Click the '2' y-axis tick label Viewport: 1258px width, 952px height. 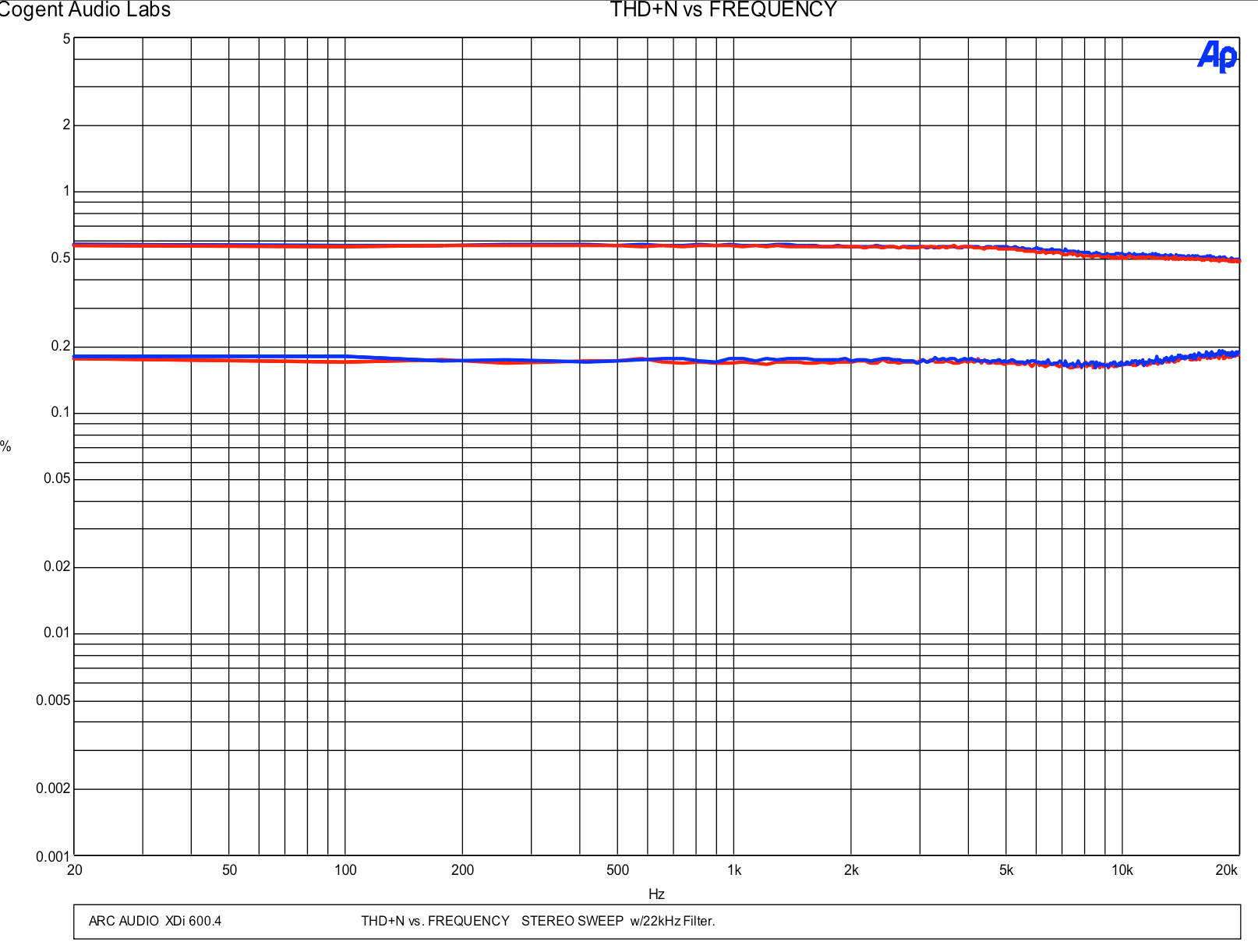click(x=66, y=125)
